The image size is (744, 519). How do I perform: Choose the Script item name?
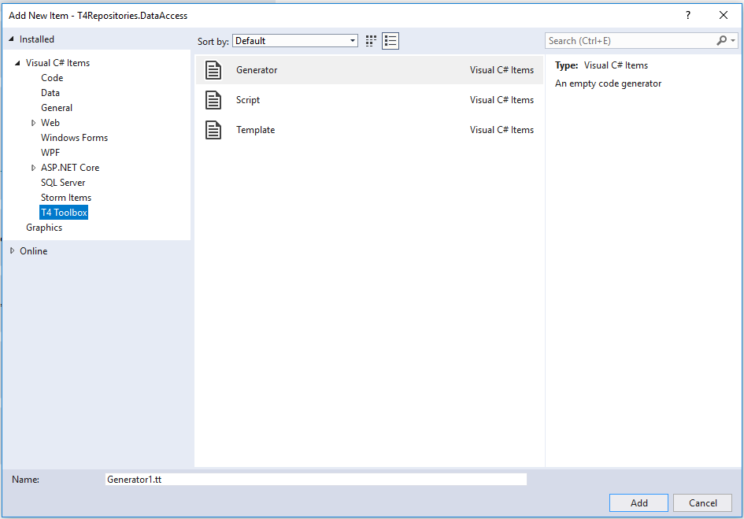pos(248,100)
